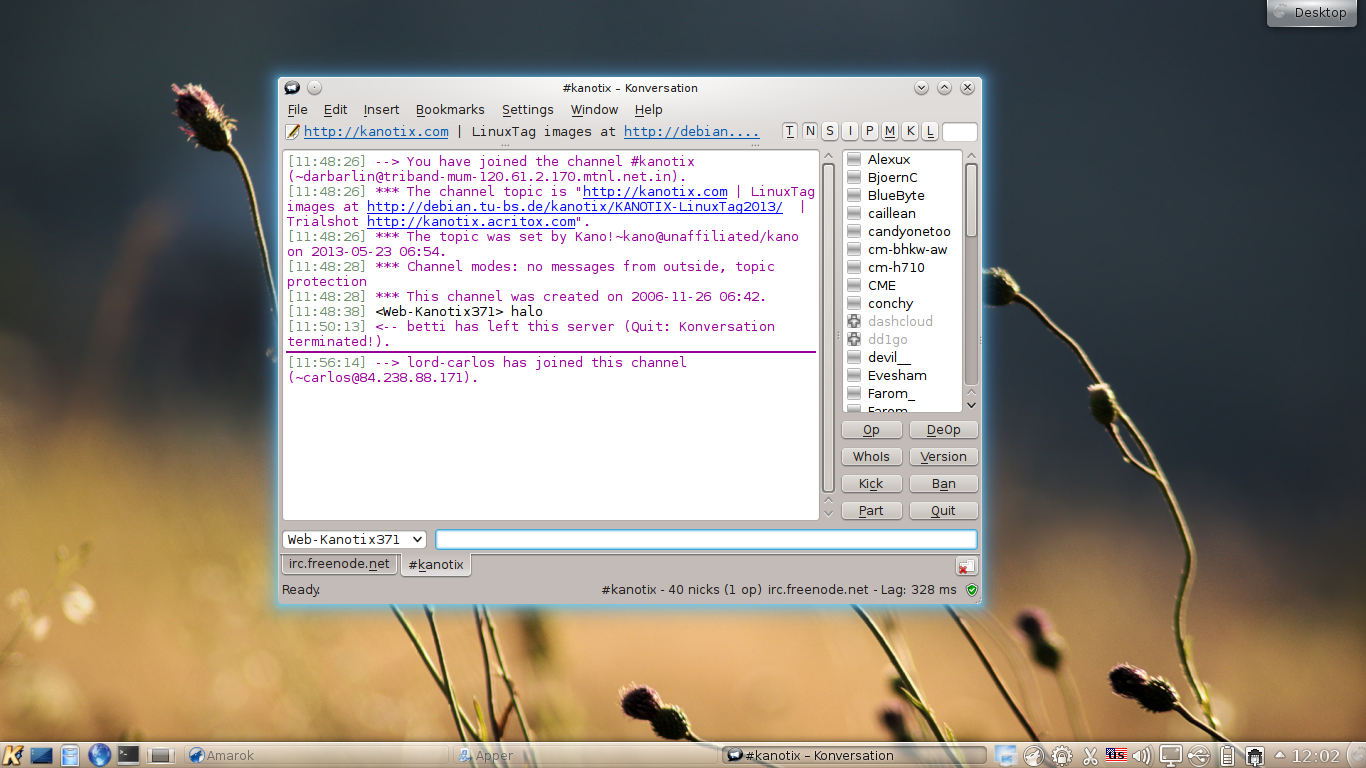Image resolution: width=1366 pixels, height=768 pixels.
Task: Open the terminal from the taskbar
Action: coord(128,755)
